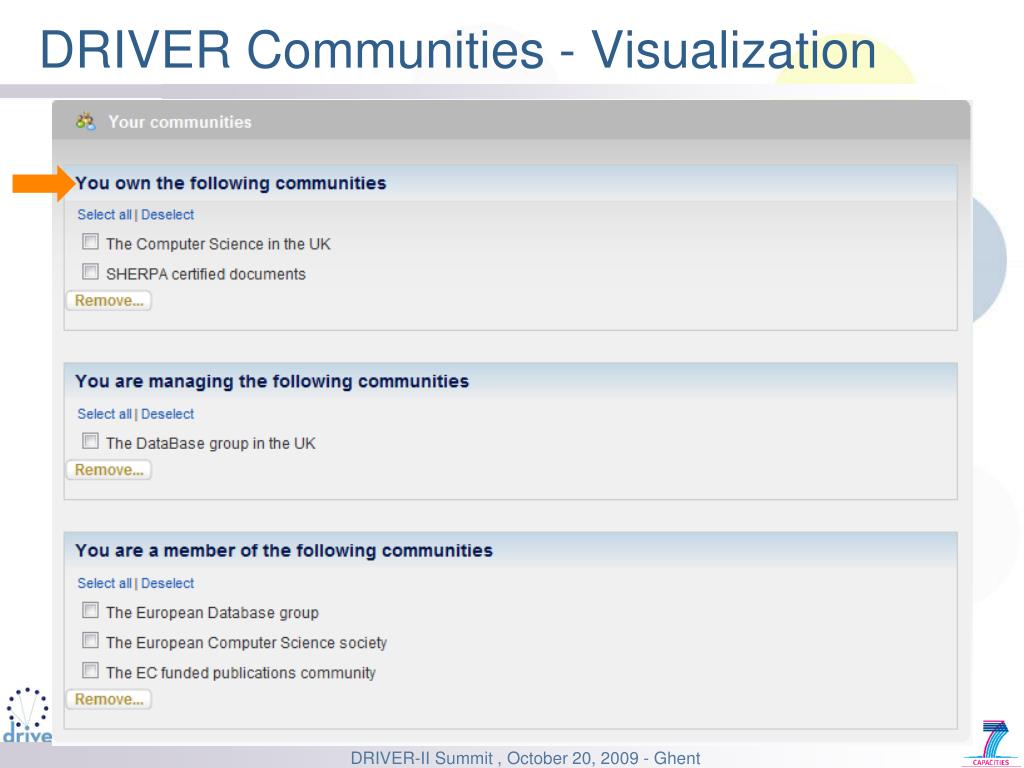
Task: Check The Computer Science in the UK
Action: click(91, 242)
